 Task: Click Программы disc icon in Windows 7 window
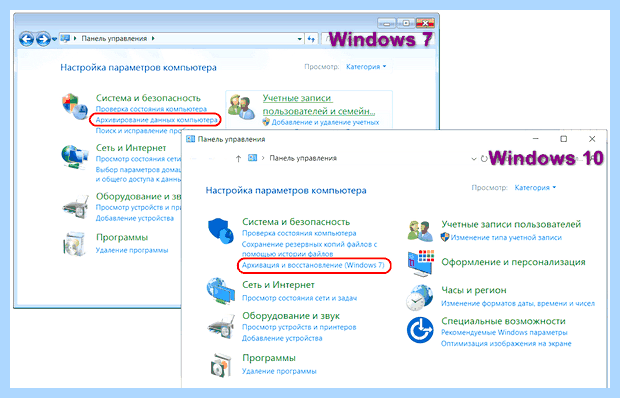click(x=75, y=244)
